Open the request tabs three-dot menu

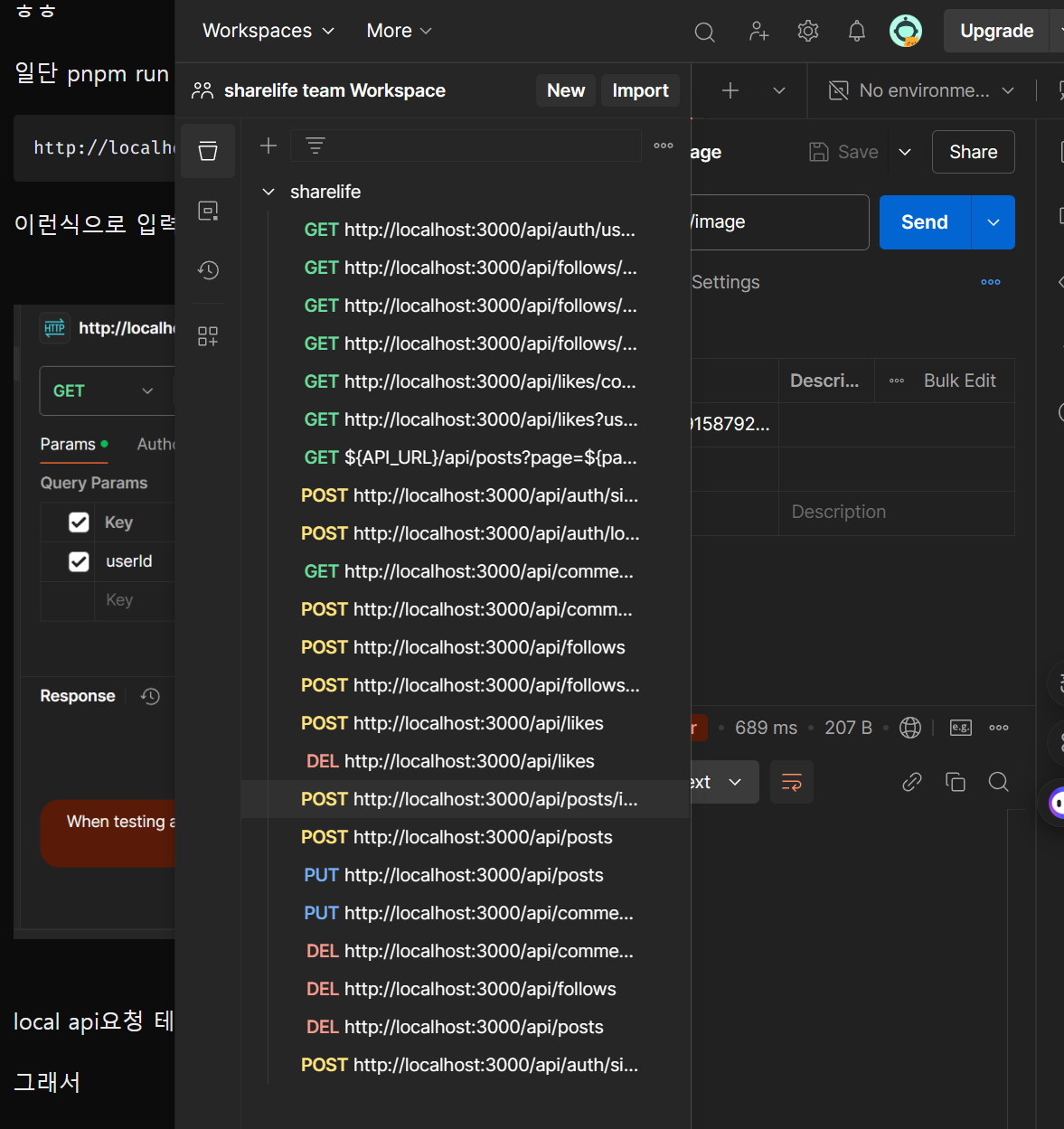tap(991, 282)
